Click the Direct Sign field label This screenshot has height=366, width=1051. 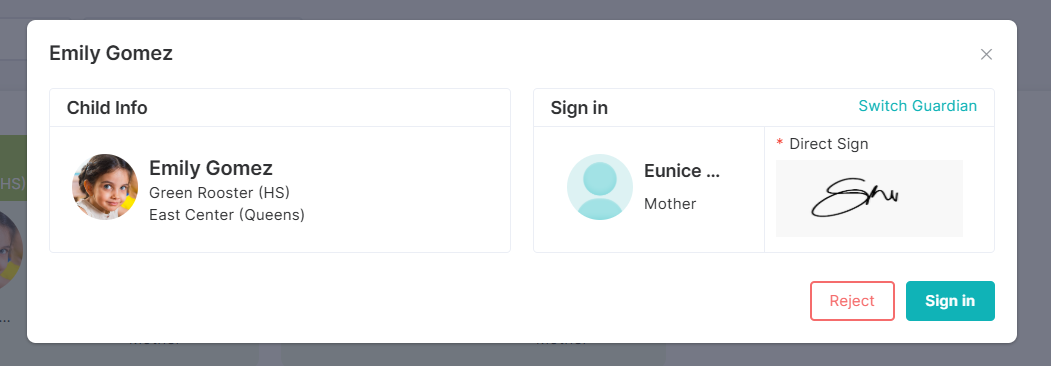(828, 143)
